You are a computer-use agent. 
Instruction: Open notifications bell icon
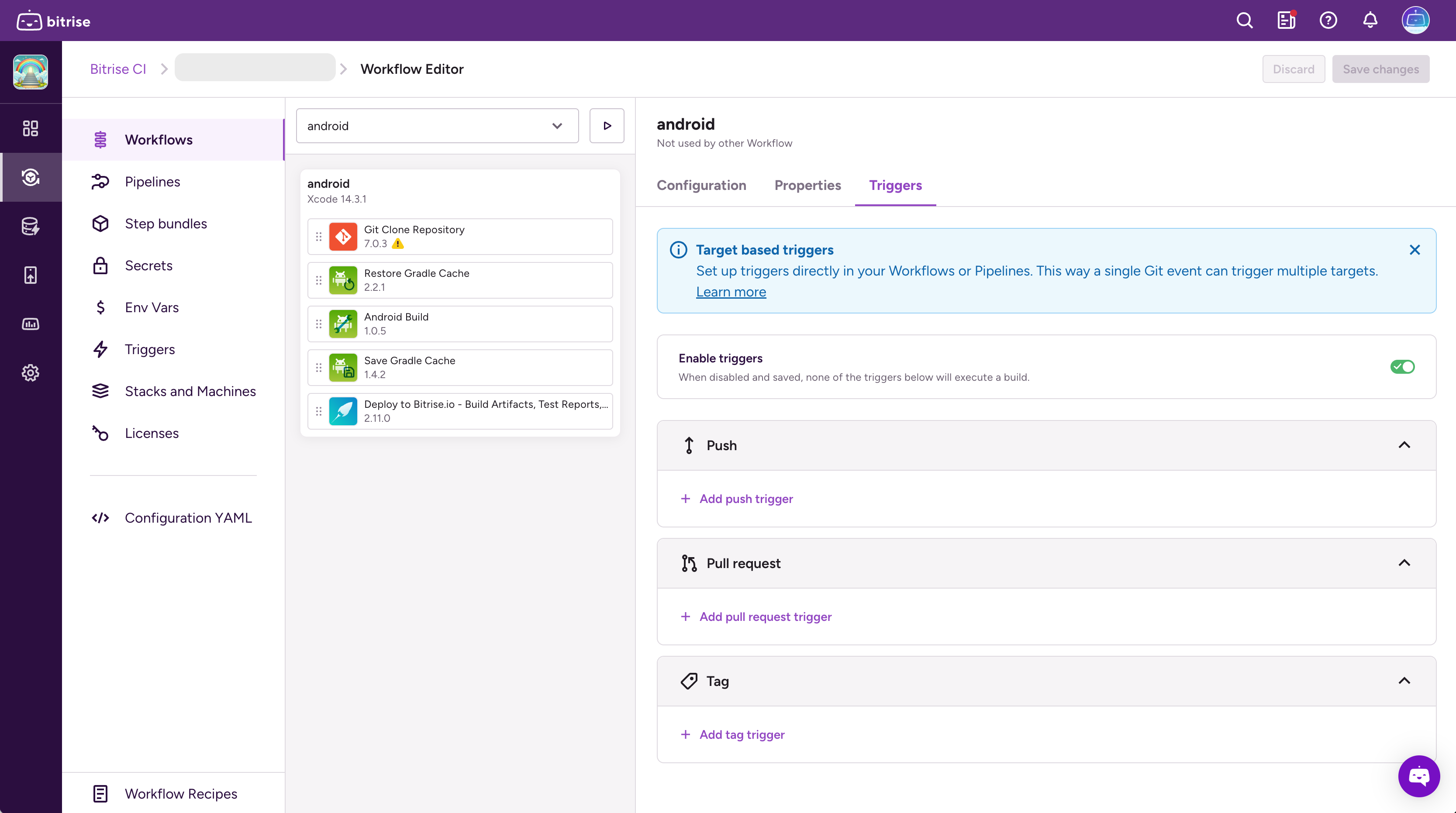click(x=1370, y=21)
